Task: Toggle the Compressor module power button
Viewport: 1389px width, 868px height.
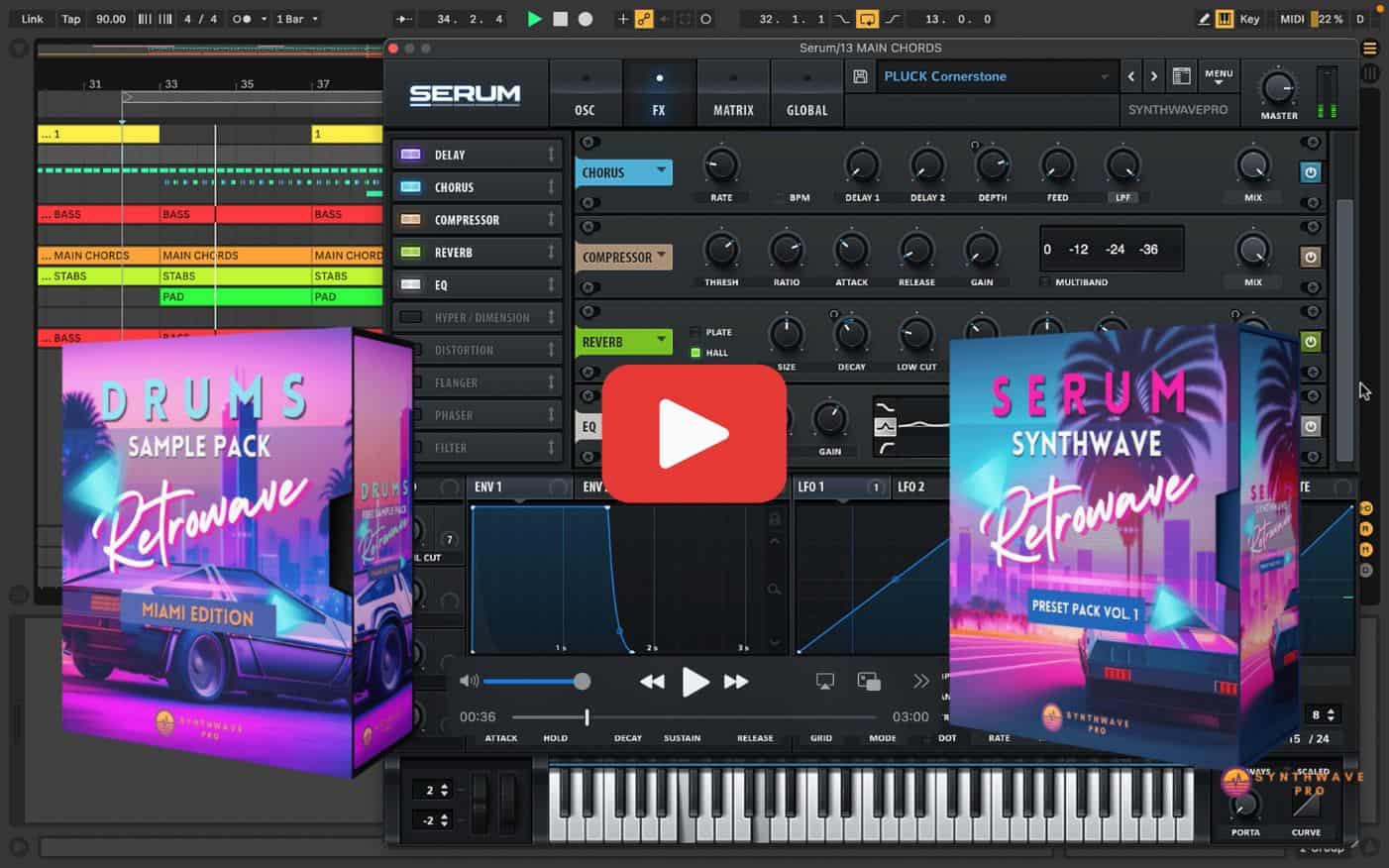Action: pos(1310,257)
